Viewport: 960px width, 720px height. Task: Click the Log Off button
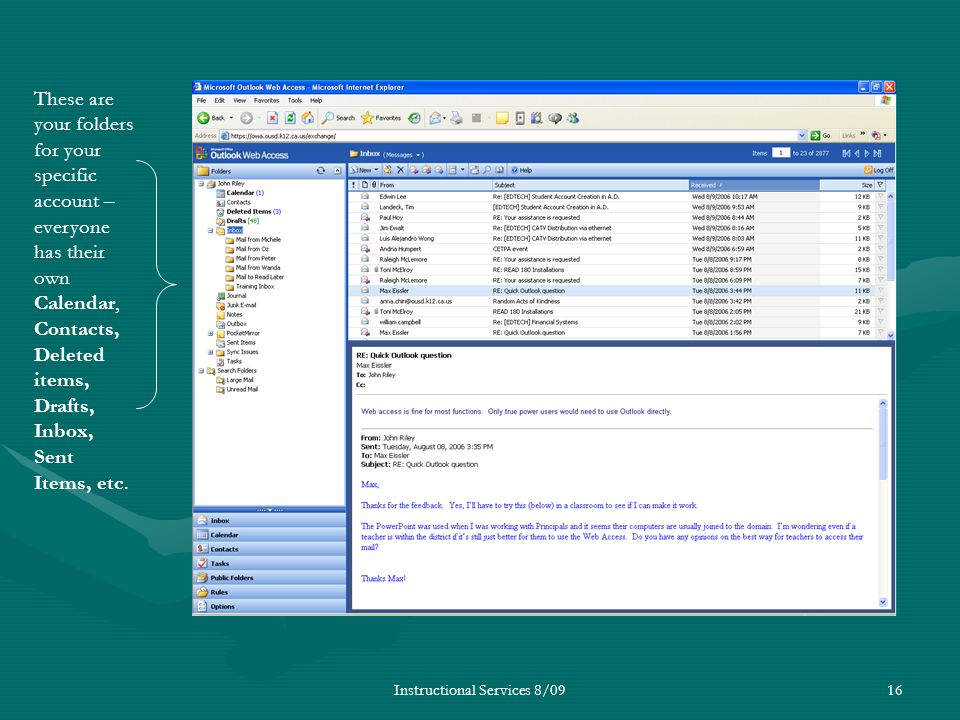pos(879,170)
